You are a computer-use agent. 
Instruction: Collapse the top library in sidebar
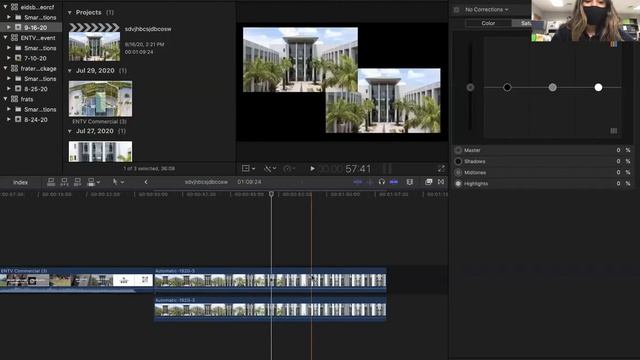tap(5, 7)
